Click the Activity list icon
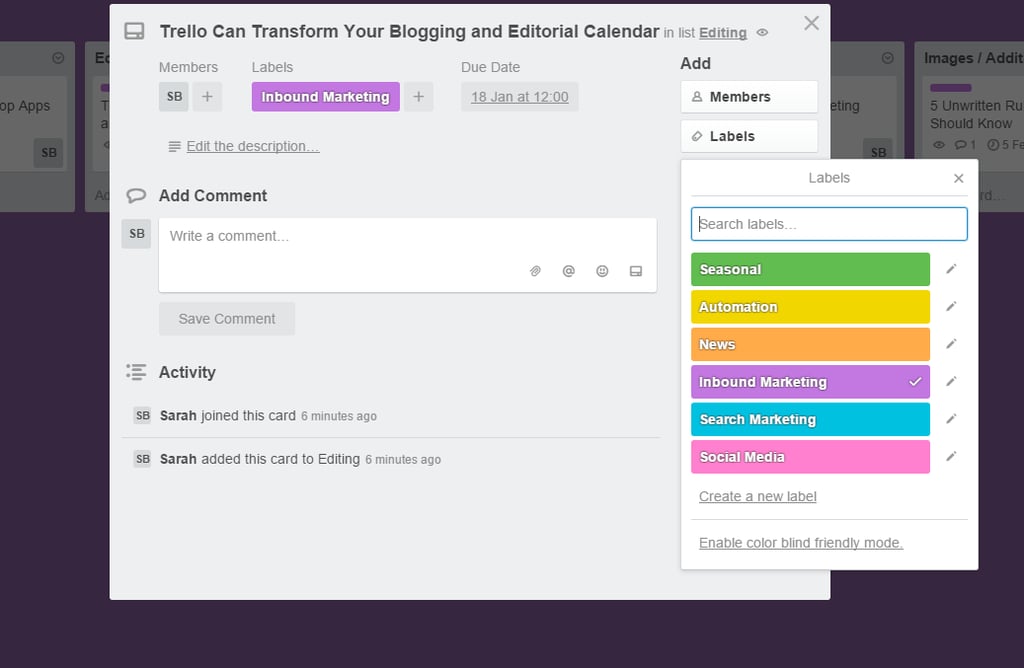 (136, 372)
